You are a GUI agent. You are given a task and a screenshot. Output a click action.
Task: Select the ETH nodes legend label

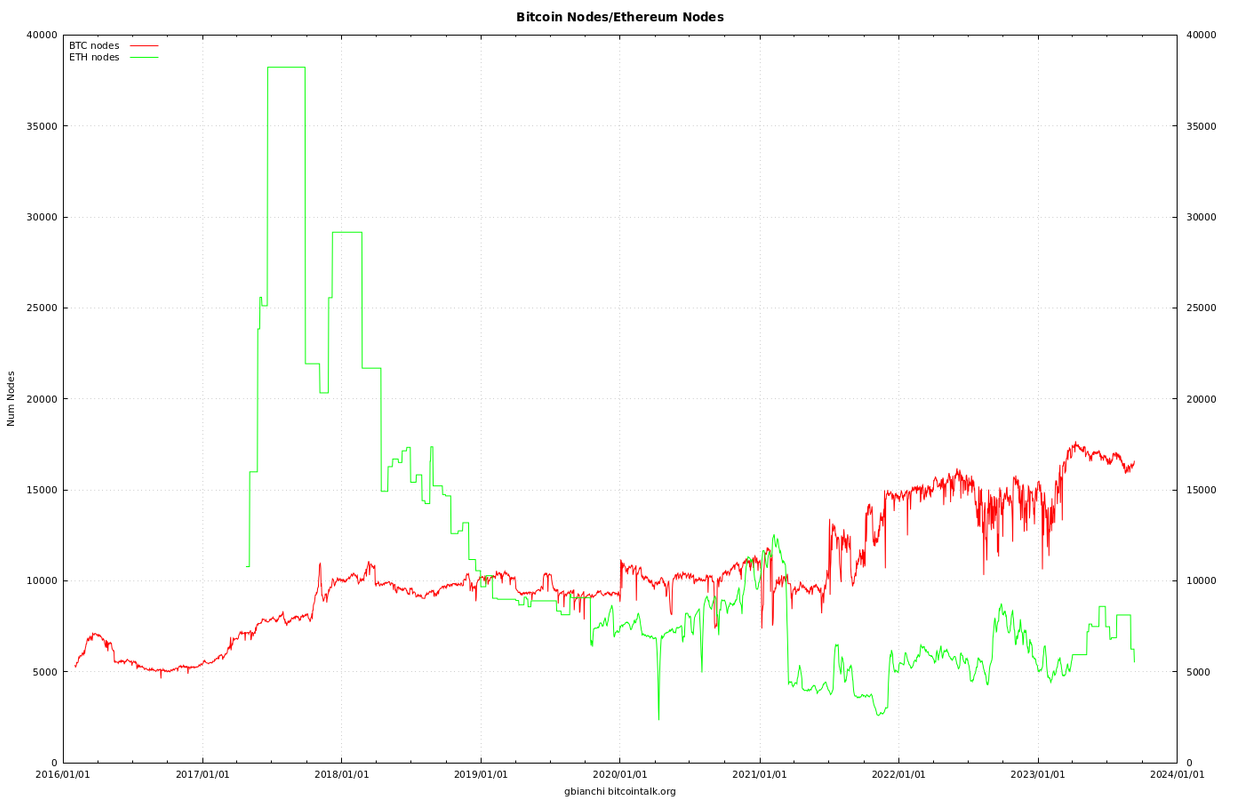point(94,58)
